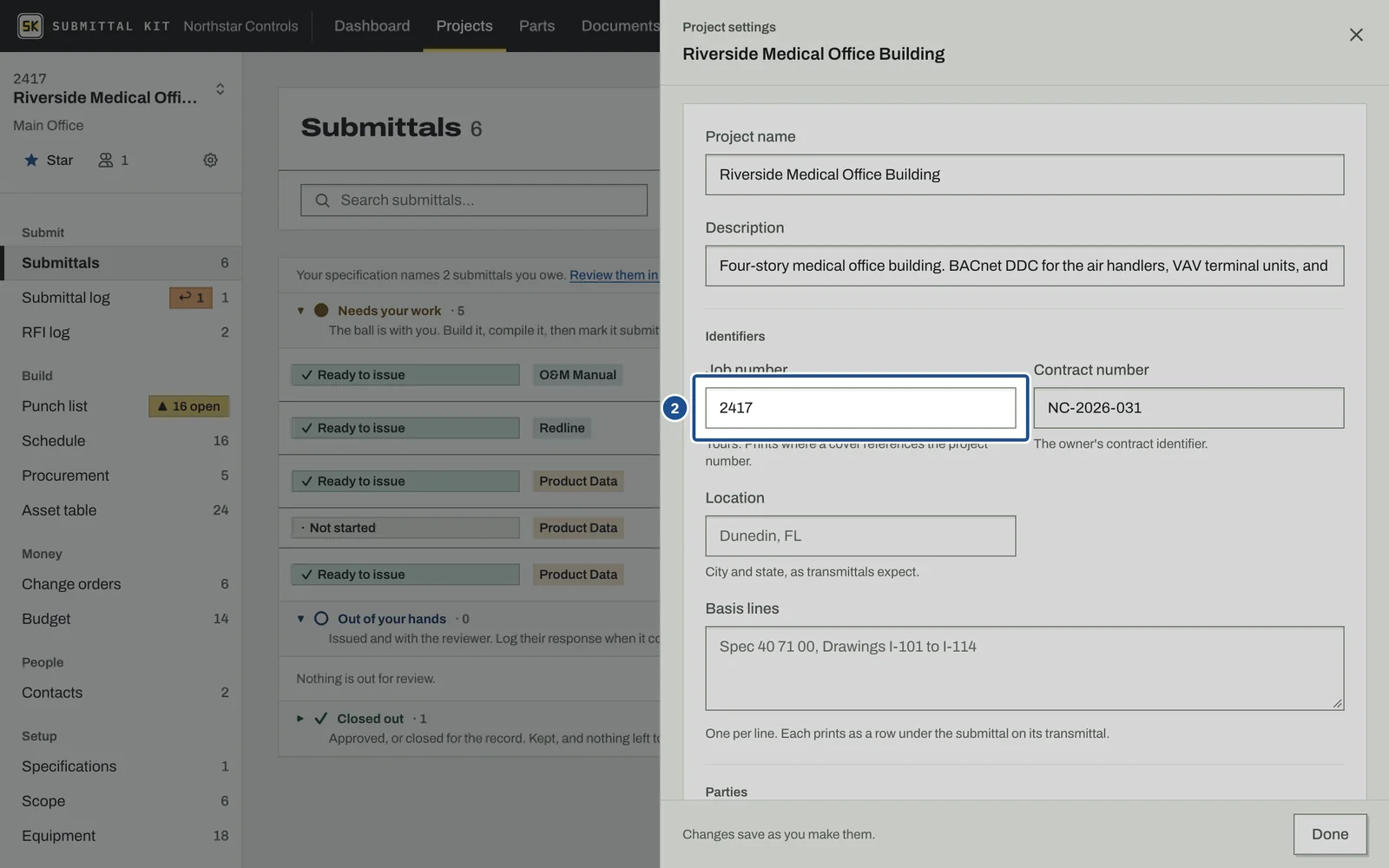The height and width of the screenshot is (868, 1389).
Task: Open Contacts in sidebar
Action: click(121, 693)
